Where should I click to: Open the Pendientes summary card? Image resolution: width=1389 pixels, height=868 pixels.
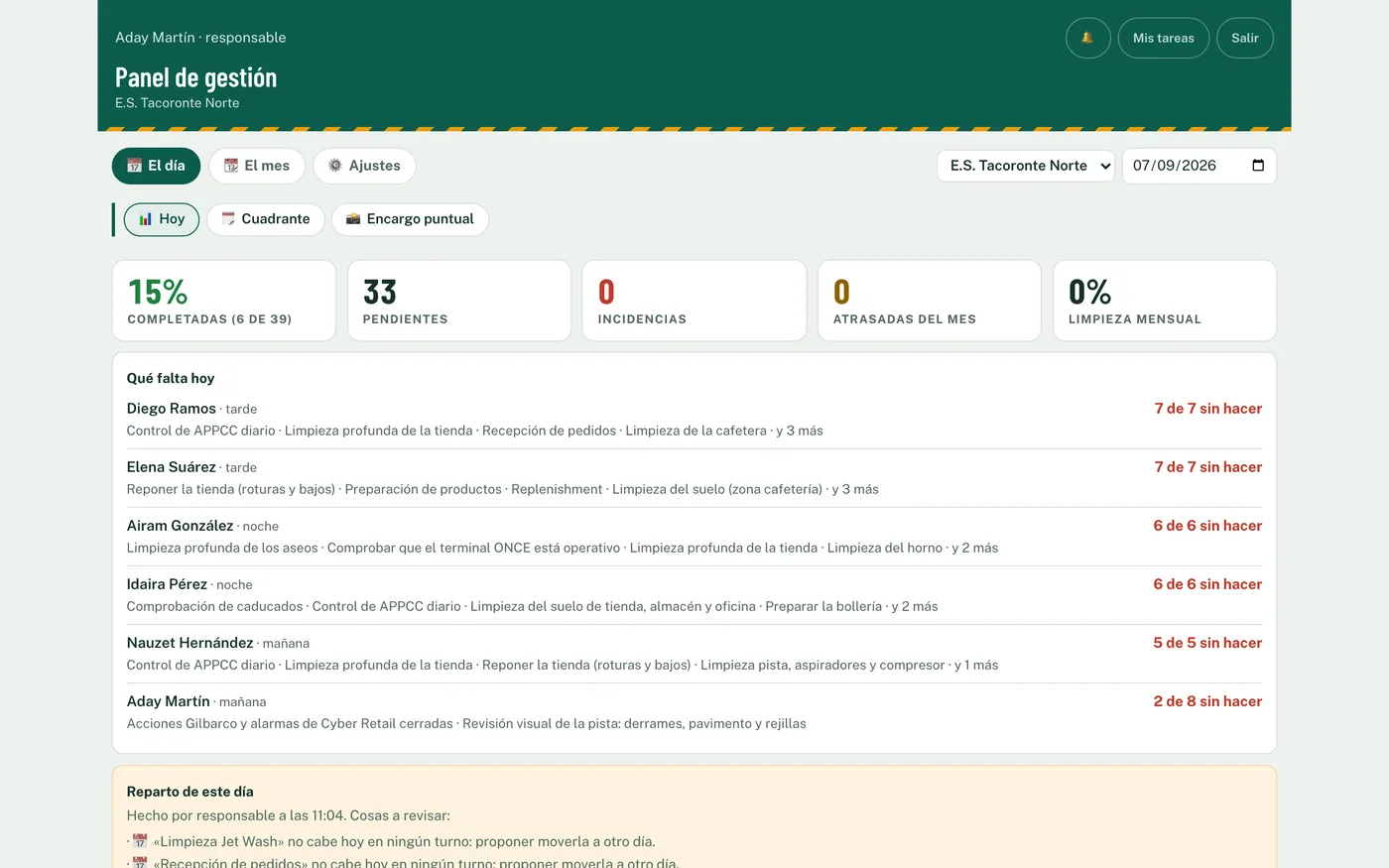(x=459, y=301)
